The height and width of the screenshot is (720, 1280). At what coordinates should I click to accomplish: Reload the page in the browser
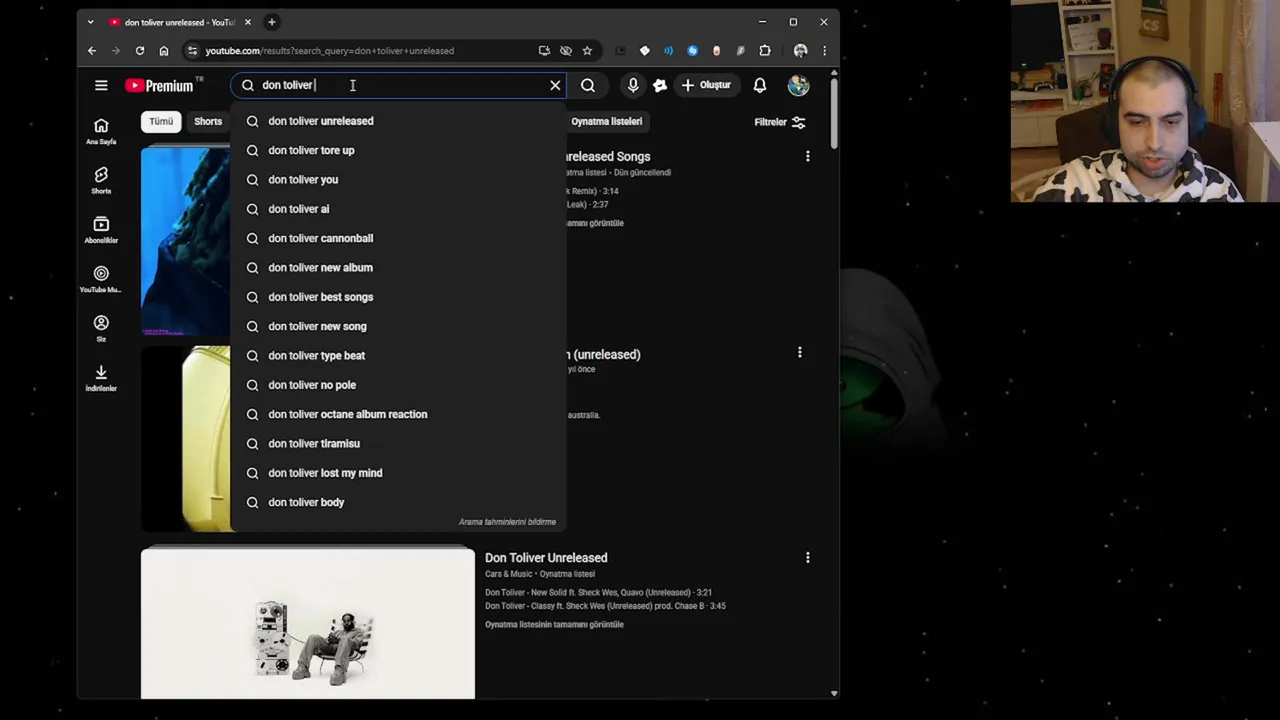(x=140, y=51)
